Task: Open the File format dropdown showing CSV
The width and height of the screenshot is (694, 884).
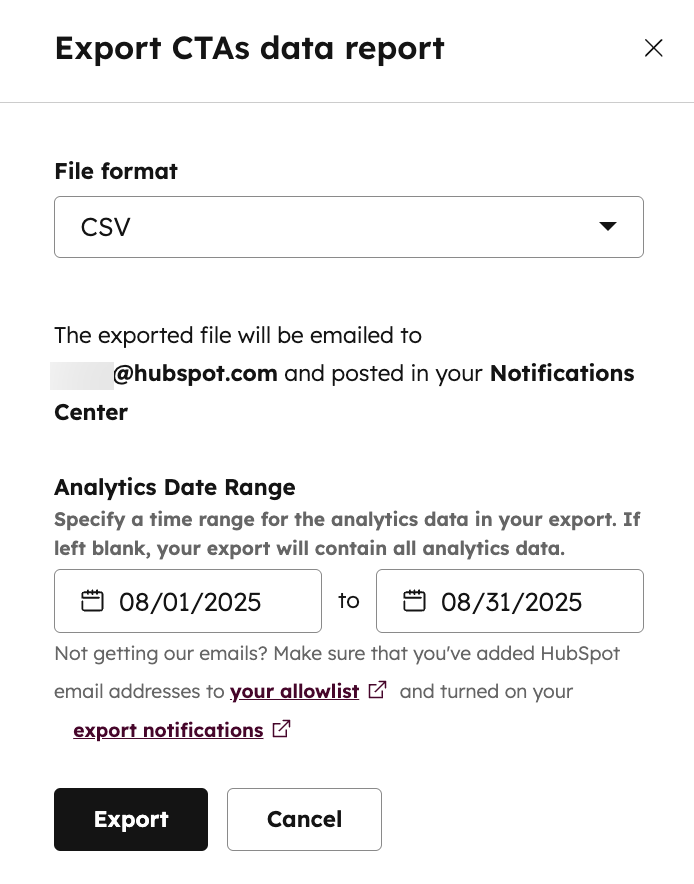Action: pos(348,227)
